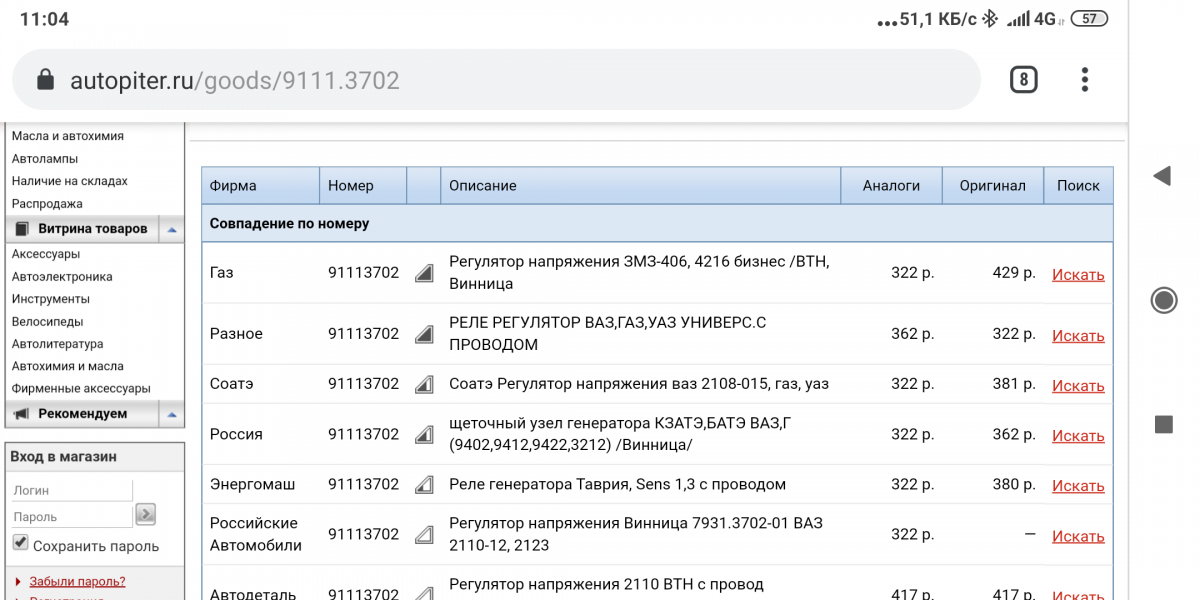The height and width of the screenshot is (600, 1200).
Task: Tap the Android back navigation triangle
Action: pos(1162,177)
